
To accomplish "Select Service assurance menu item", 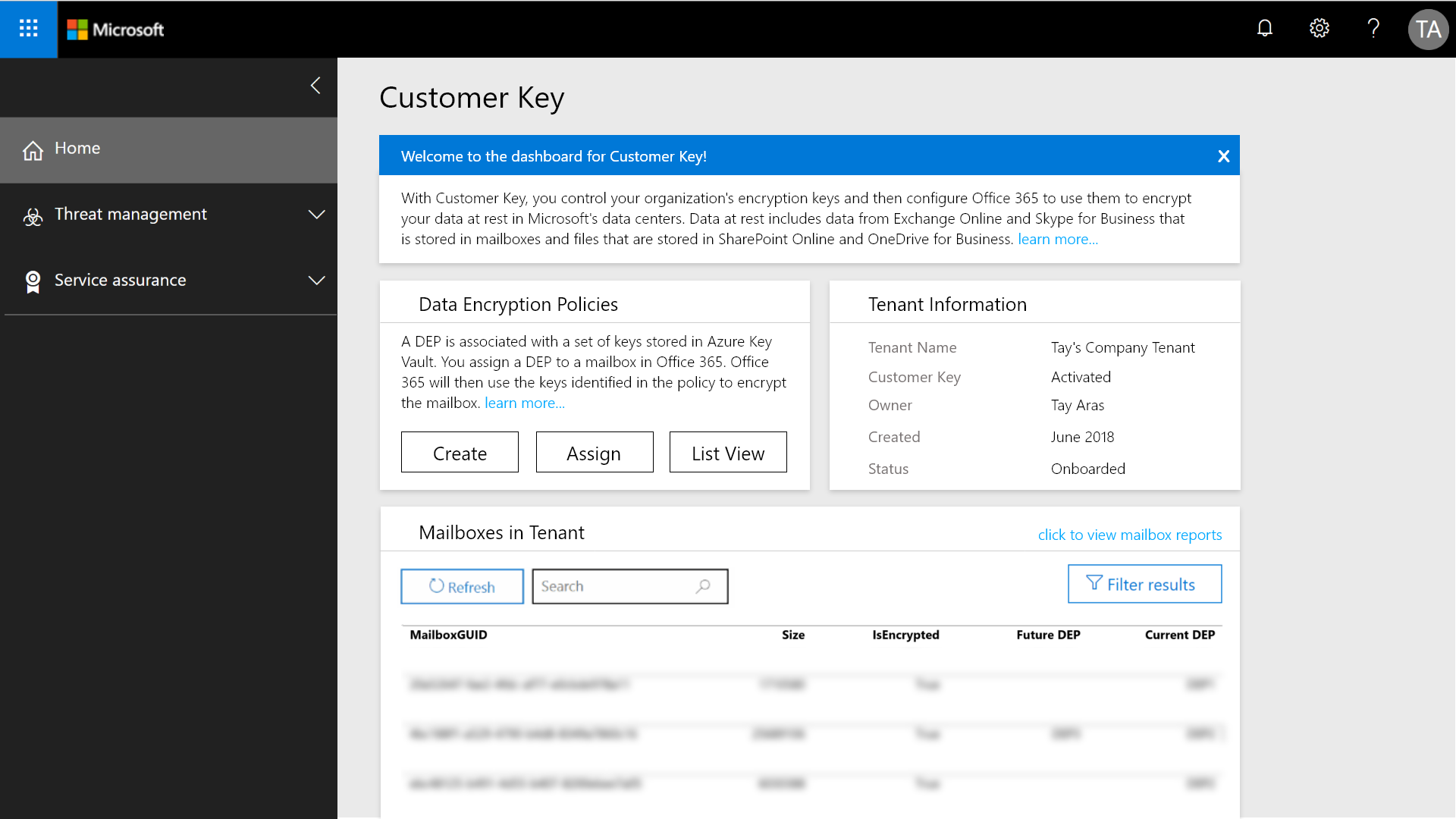I will pos(168,281).
